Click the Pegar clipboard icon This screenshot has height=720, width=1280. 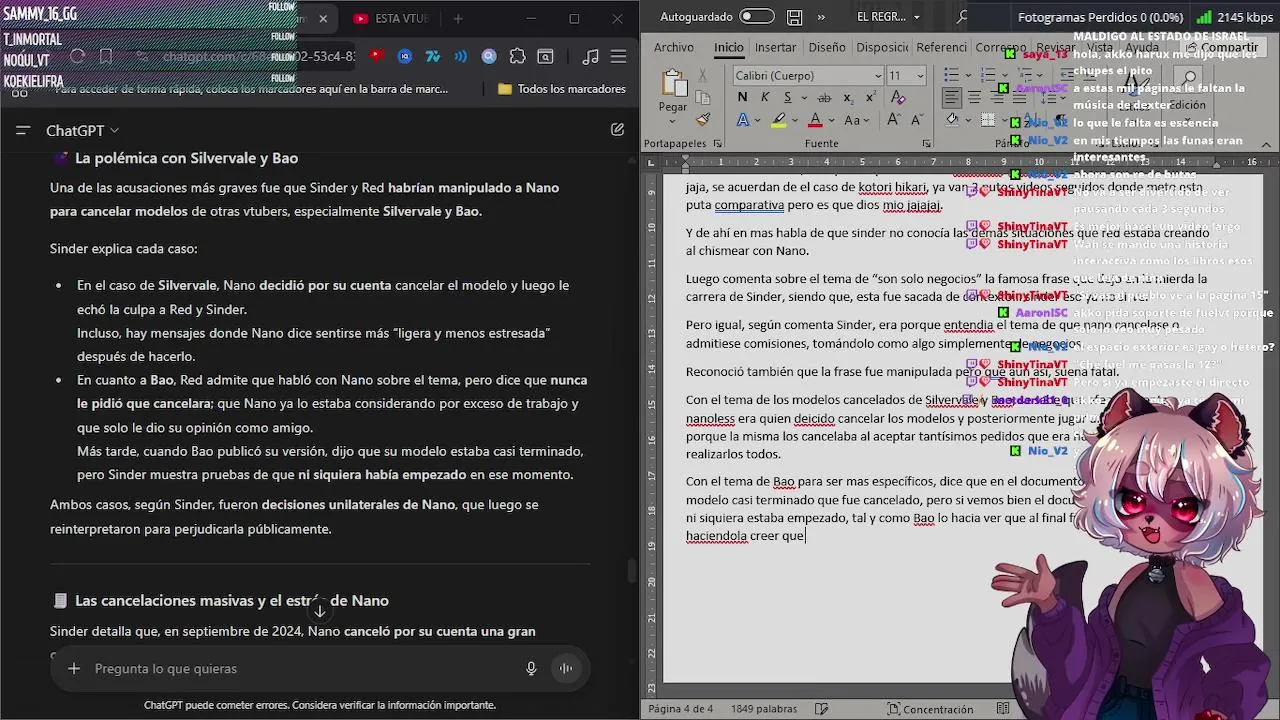click(x=673, y=84)
